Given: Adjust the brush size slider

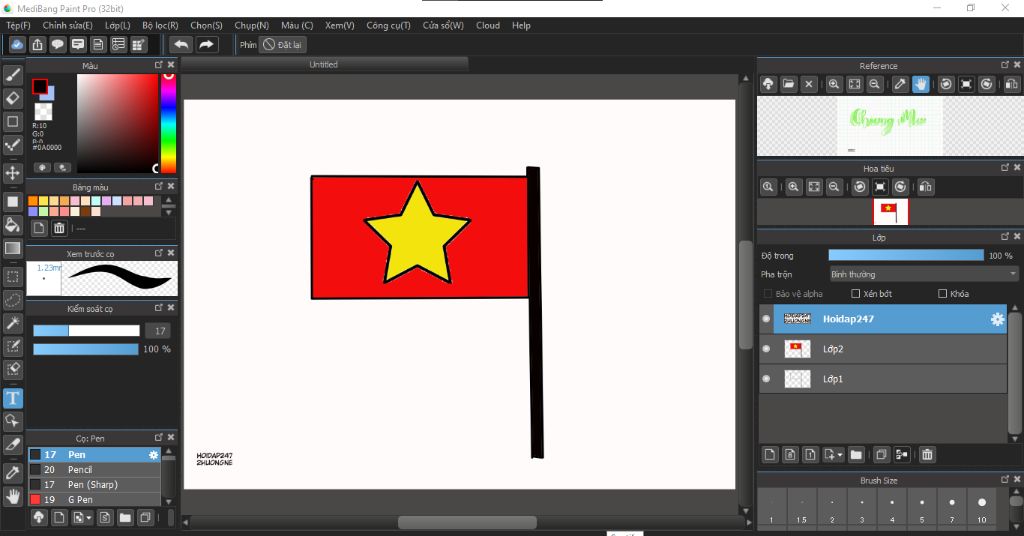Looking at the screenshot, I should [86, 331].
